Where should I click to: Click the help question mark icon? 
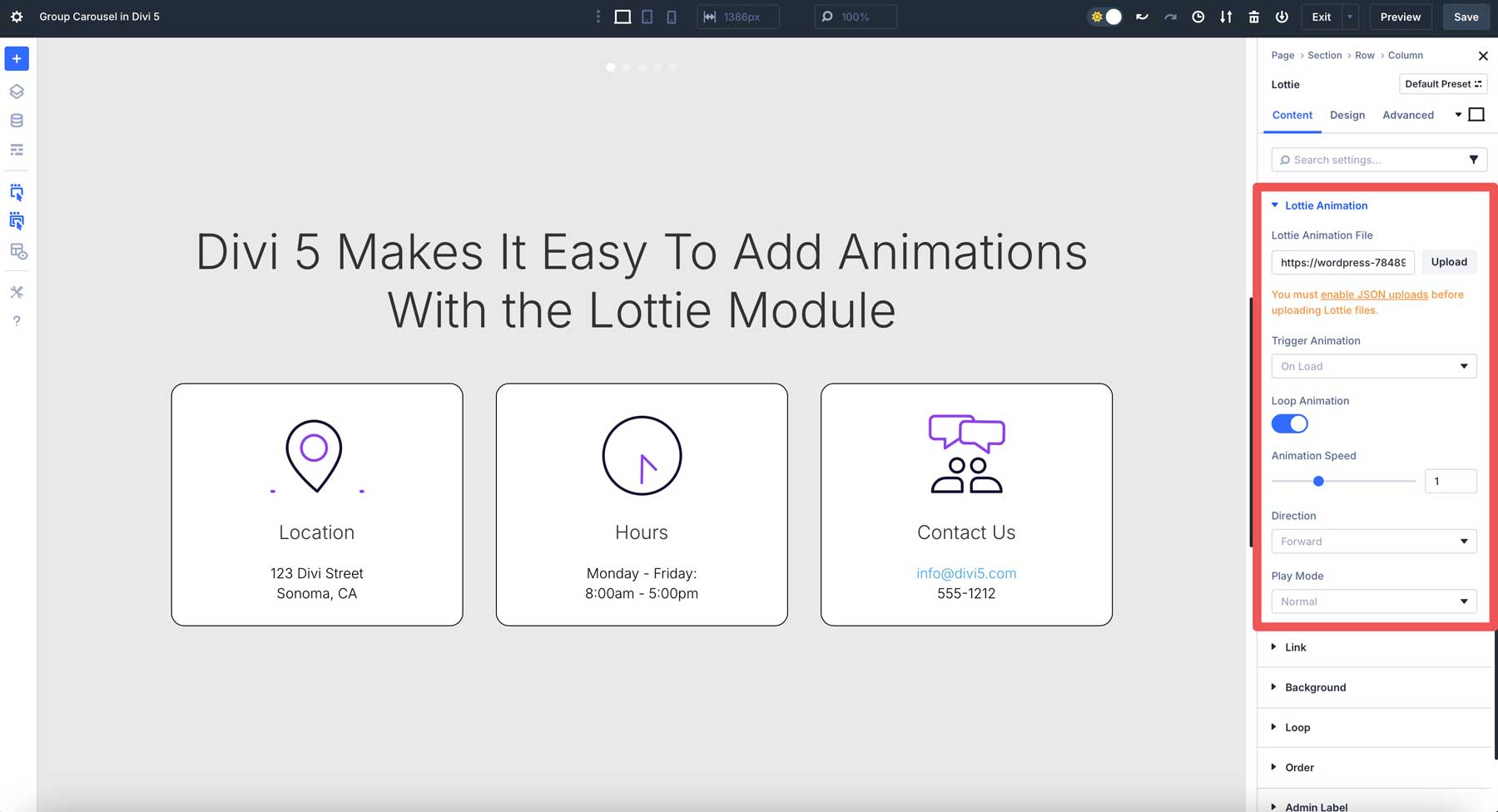[x=16, y=320]
